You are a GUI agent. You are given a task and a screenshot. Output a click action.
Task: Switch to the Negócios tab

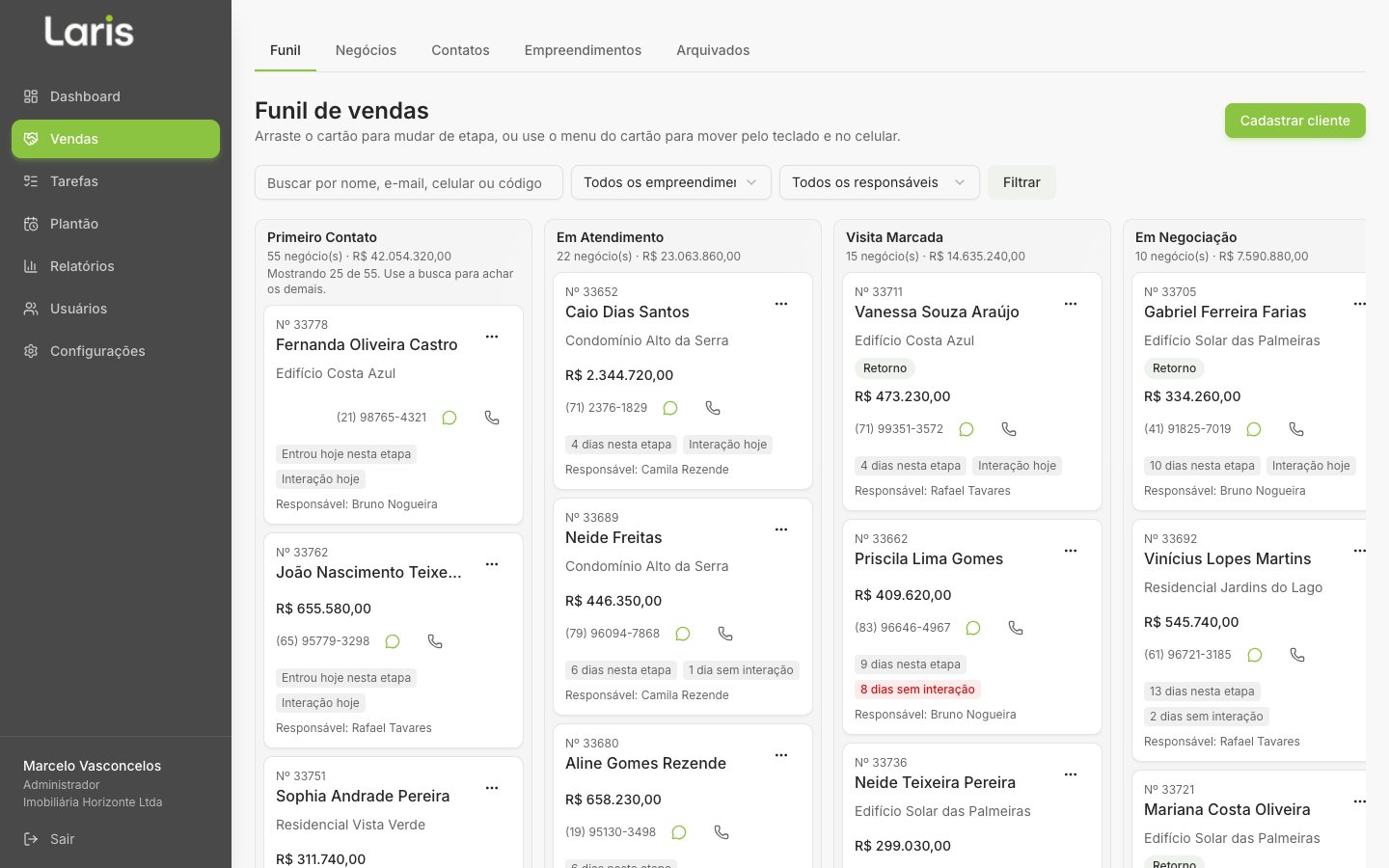click(x=366, y=50)
